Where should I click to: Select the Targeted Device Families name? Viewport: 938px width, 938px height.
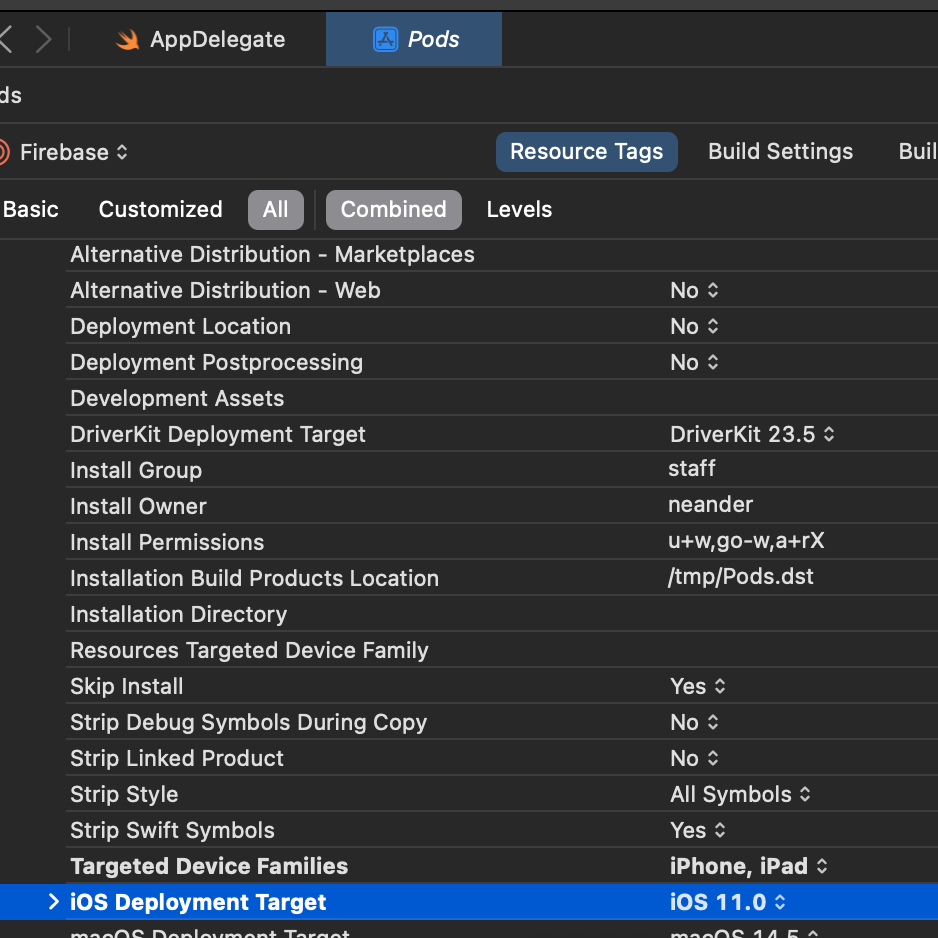click(209, 866)
